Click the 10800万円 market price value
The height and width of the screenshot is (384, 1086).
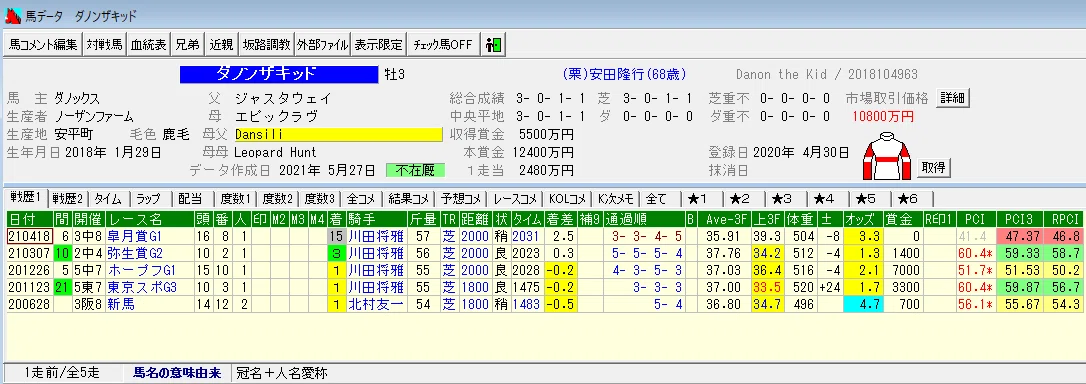coord(884,116)
